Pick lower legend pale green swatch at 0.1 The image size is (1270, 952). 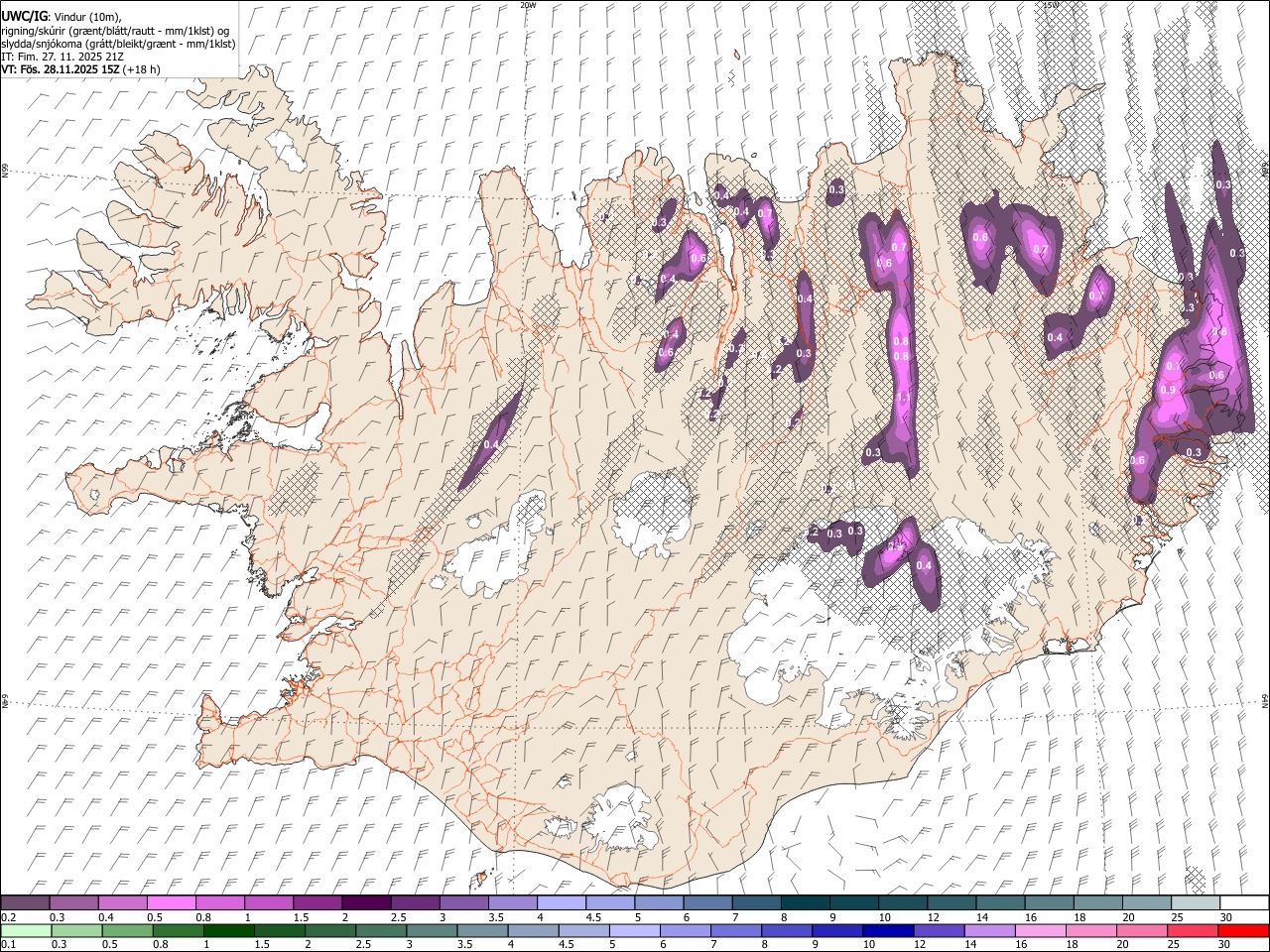click(26, 930)
